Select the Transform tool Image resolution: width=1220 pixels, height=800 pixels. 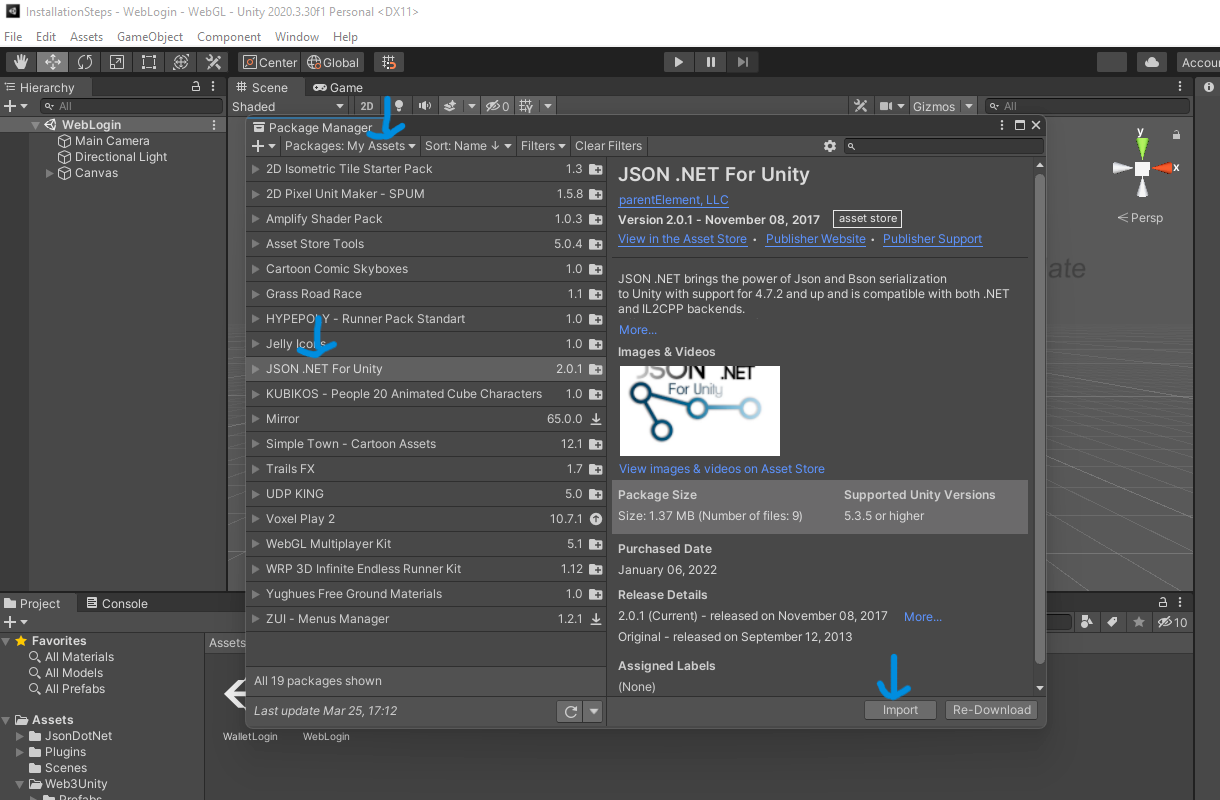(x=180, y=62)
